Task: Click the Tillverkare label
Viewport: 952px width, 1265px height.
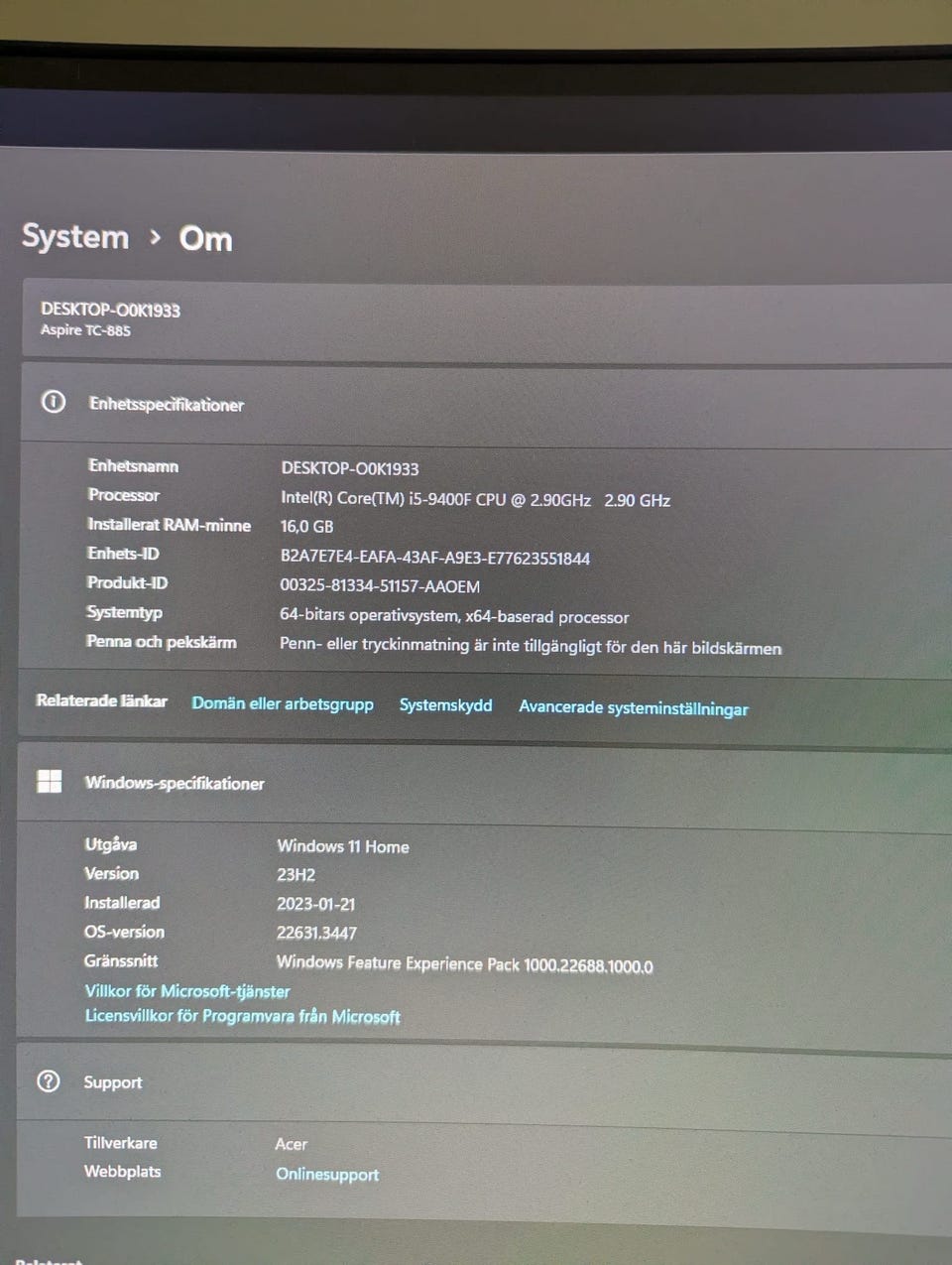Action: [x=121, y=1142]
